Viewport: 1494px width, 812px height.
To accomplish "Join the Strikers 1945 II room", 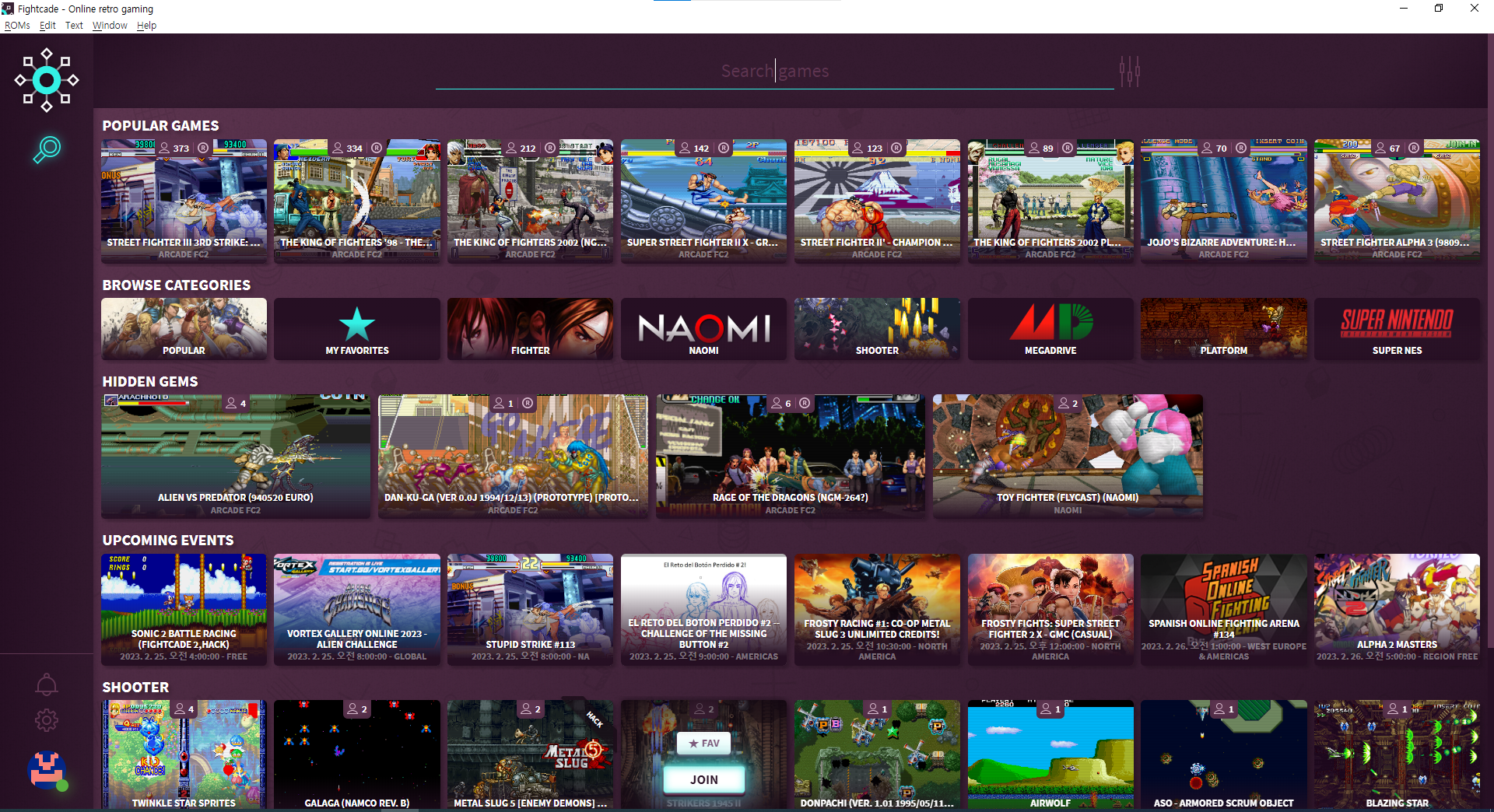I will (x=704, y=779).
